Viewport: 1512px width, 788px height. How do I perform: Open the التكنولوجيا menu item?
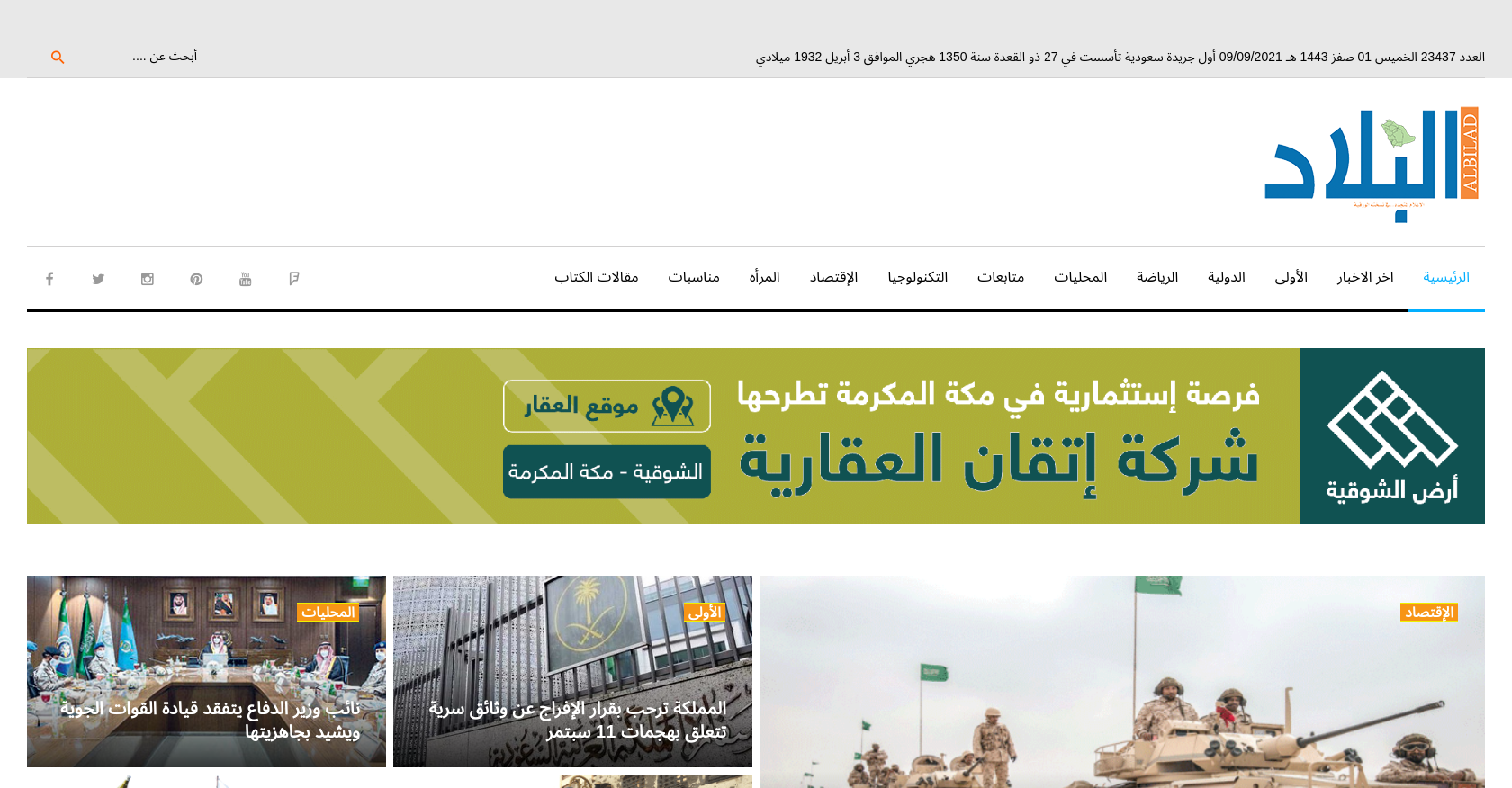tap(918, 277)
